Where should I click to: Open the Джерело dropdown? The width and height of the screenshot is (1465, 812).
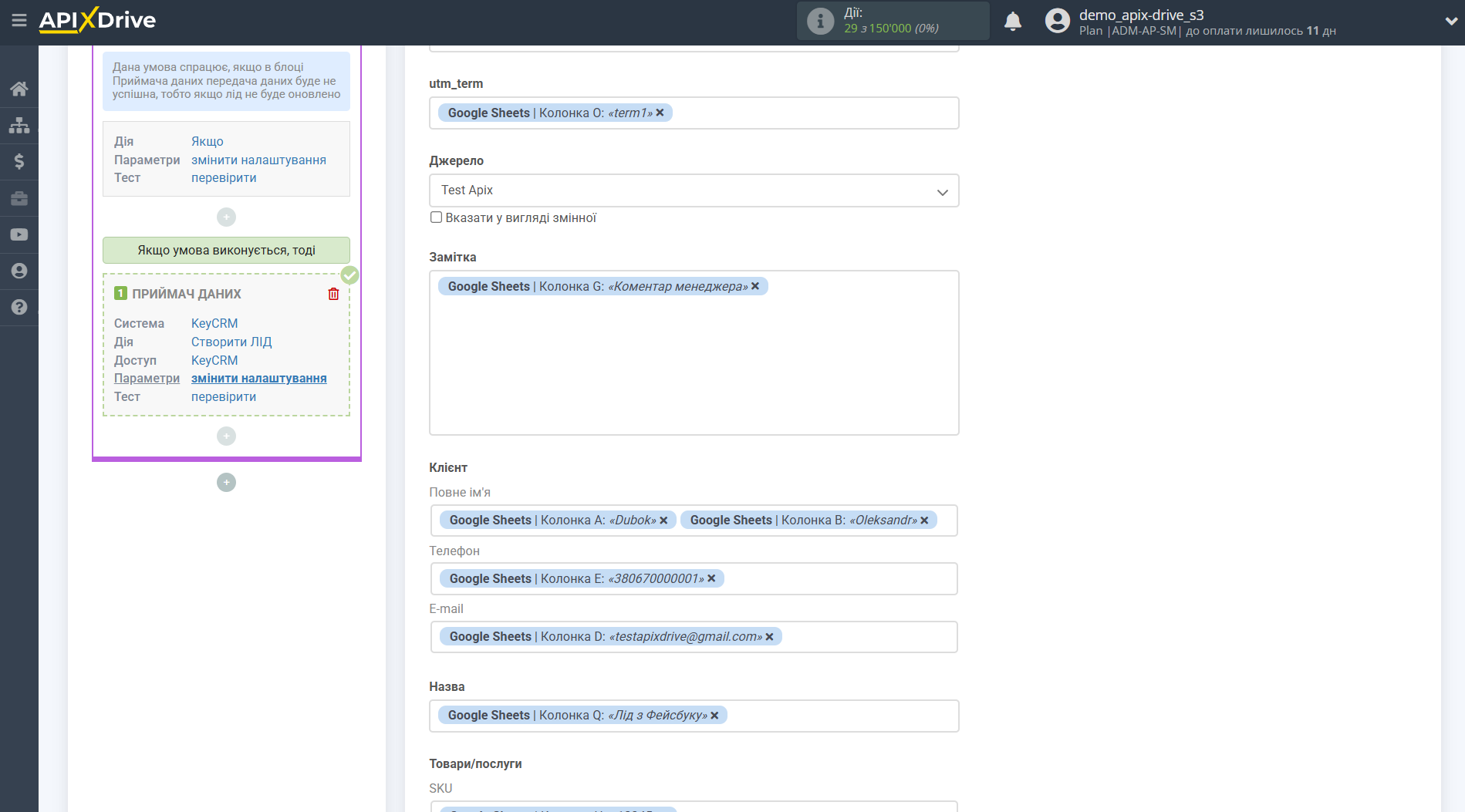pyautogui.click(x=694, y=190)
